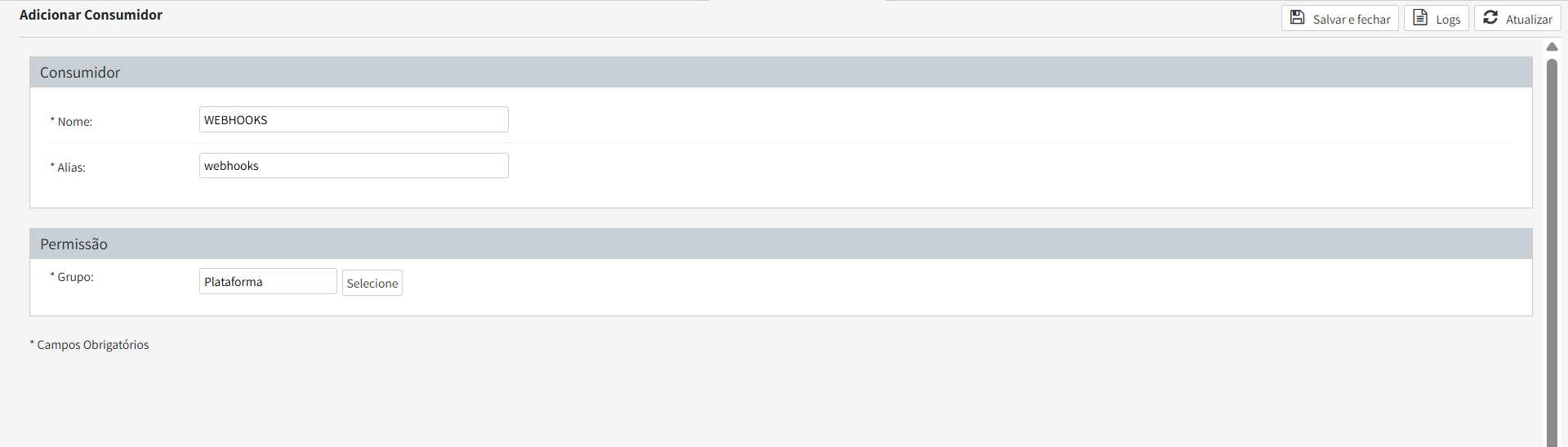This screenshot has height=447, width=1568.
Task: Open Logs via its text label
Action: click(1448, 20)
